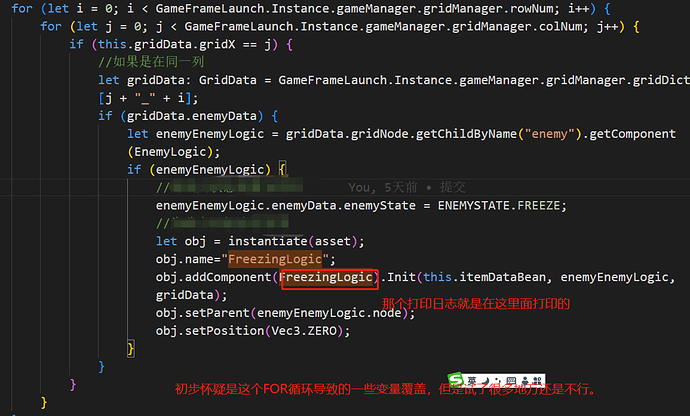
Task: Click the GridData type annotation
Action: pyautogui.click(x=228, y=80)
